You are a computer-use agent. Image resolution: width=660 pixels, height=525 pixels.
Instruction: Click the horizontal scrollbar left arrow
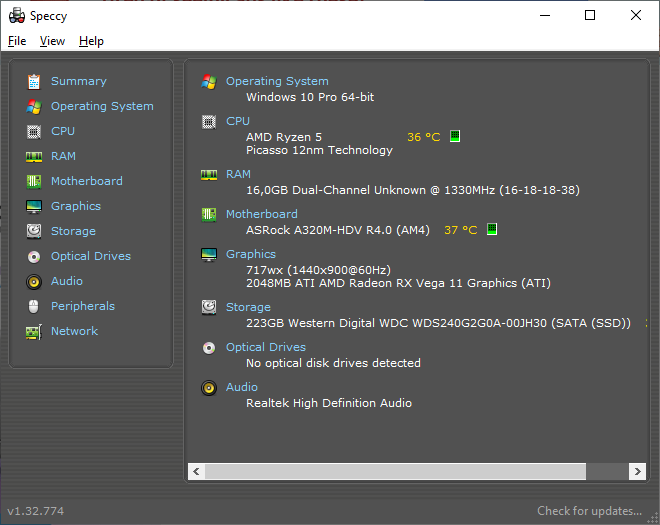pos(196,472)
